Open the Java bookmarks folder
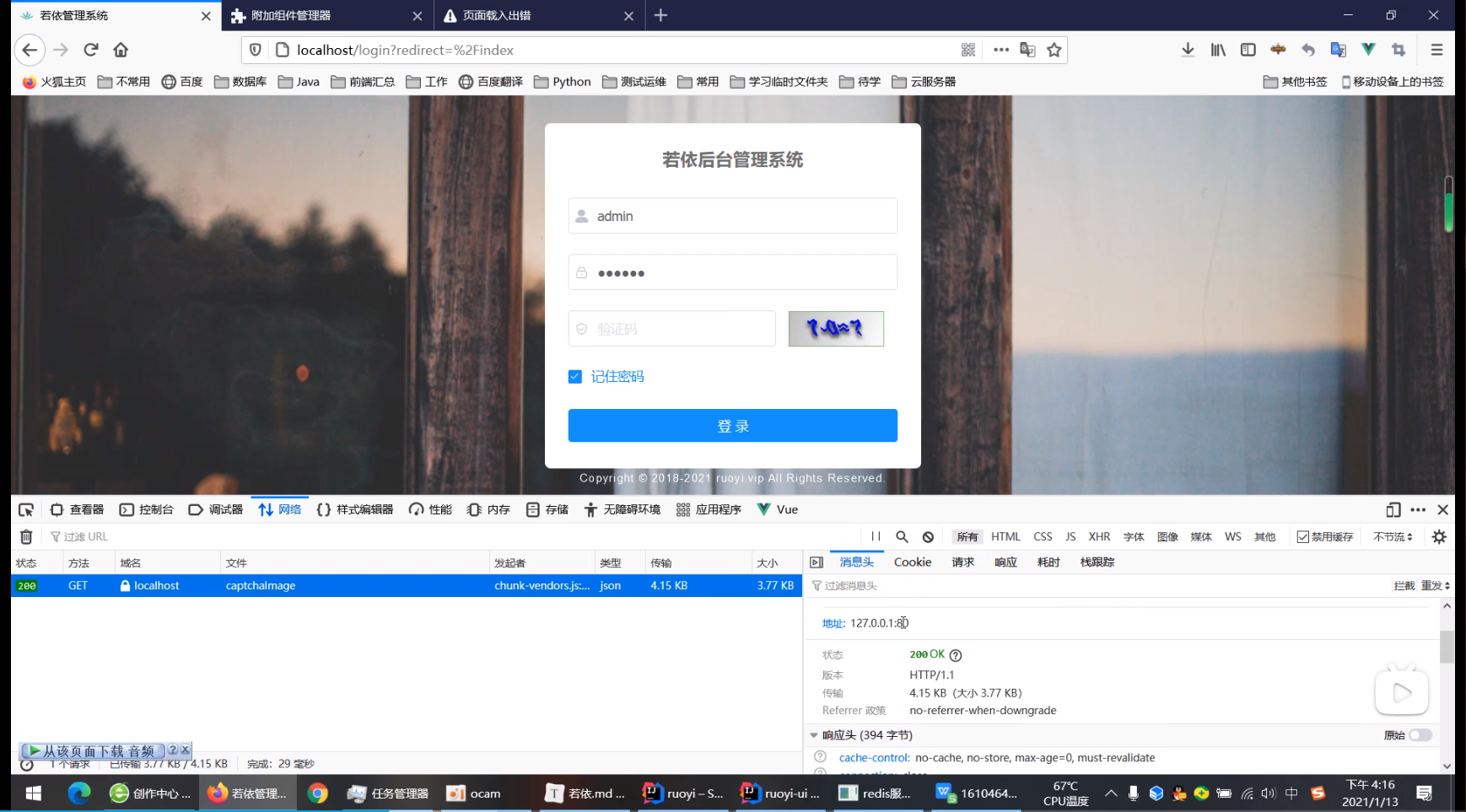 [299, 82]
